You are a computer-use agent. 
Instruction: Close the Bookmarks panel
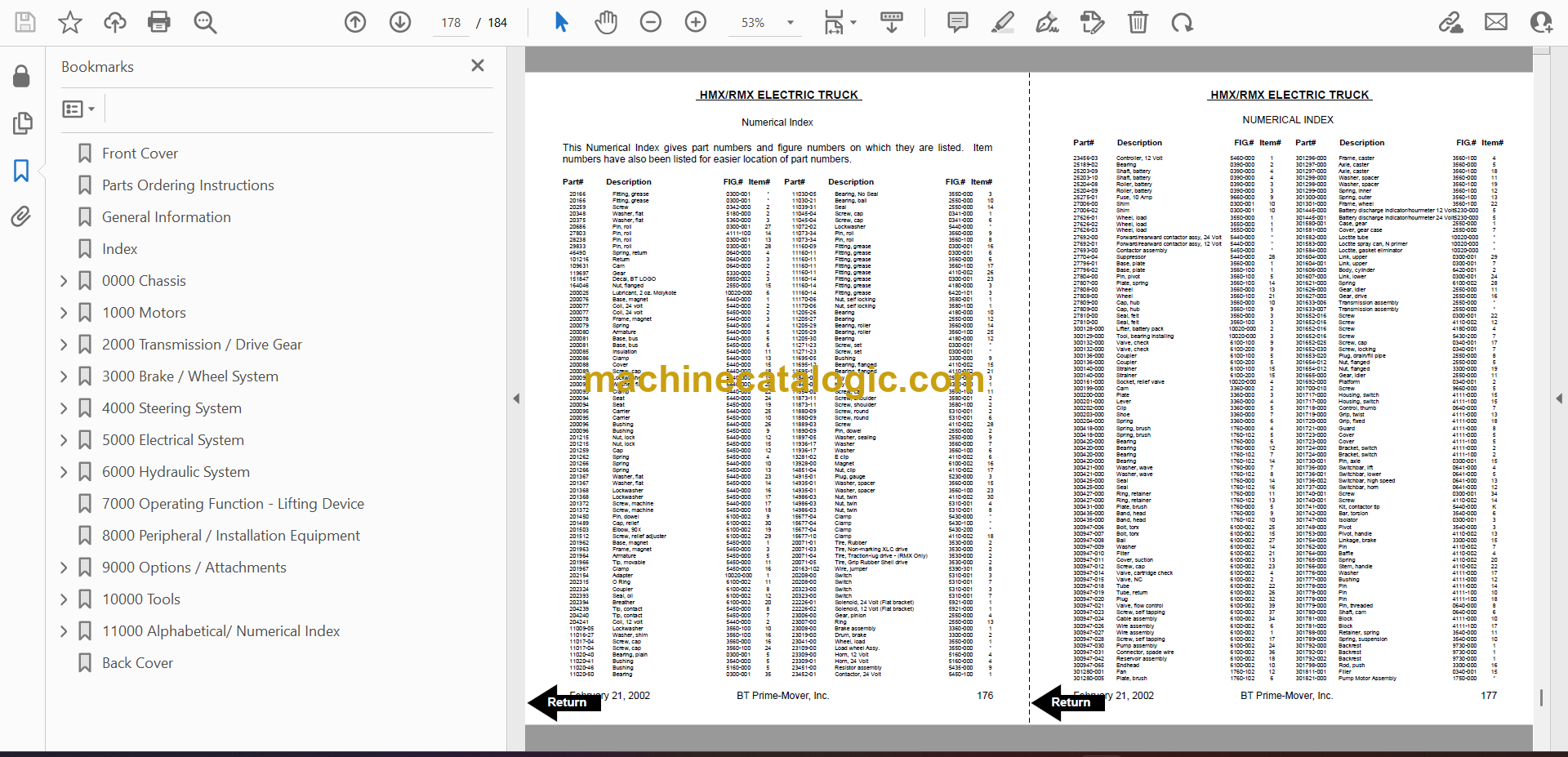(x=478, y=65)
